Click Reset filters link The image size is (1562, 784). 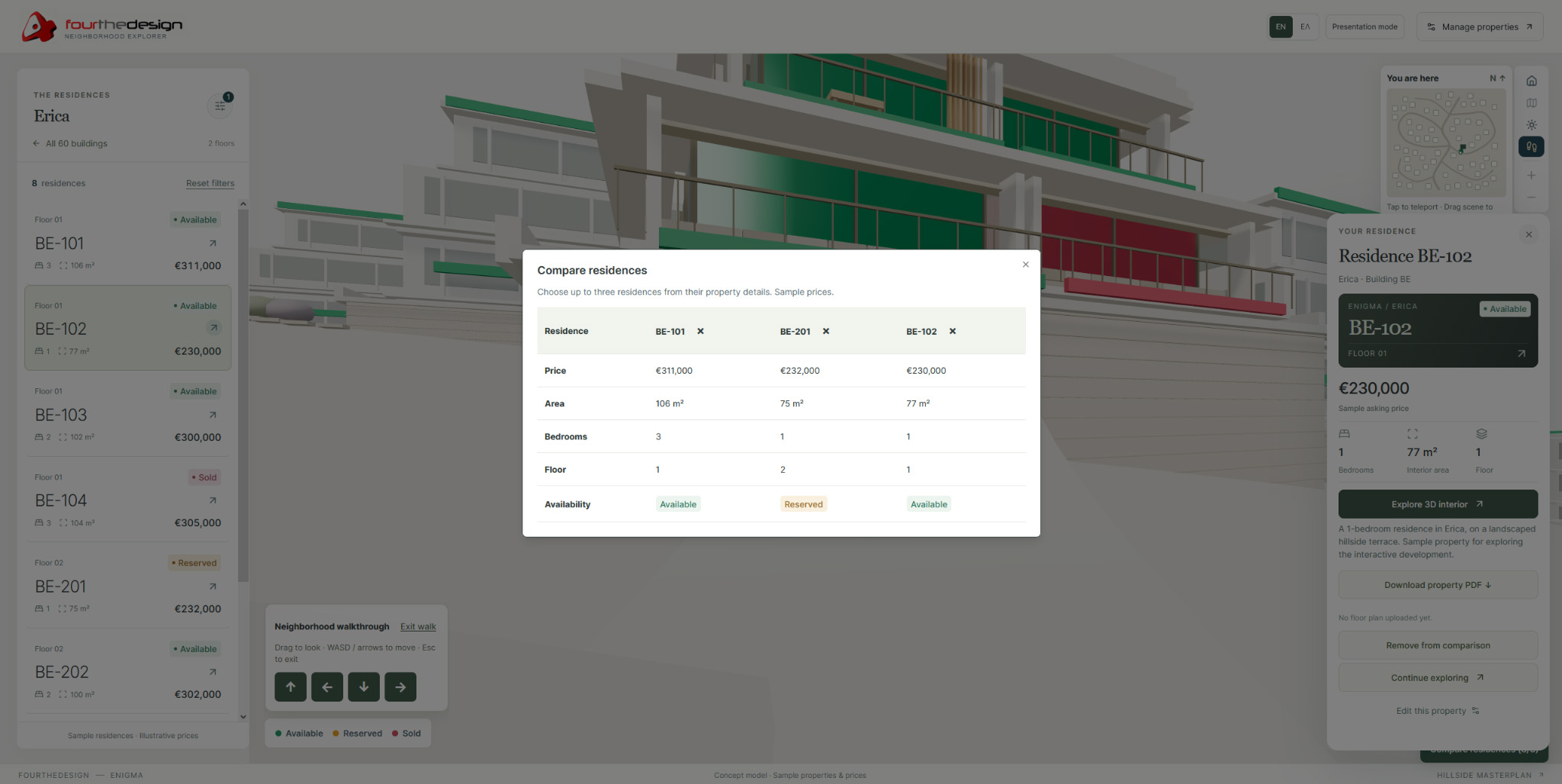point(210,183)
